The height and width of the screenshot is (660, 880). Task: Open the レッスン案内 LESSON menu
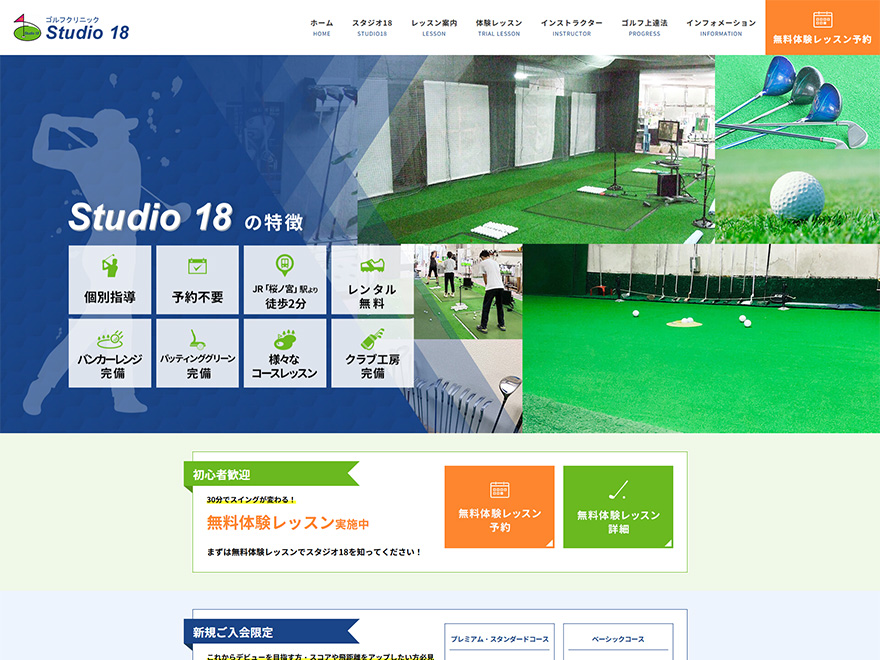(434, 28)
